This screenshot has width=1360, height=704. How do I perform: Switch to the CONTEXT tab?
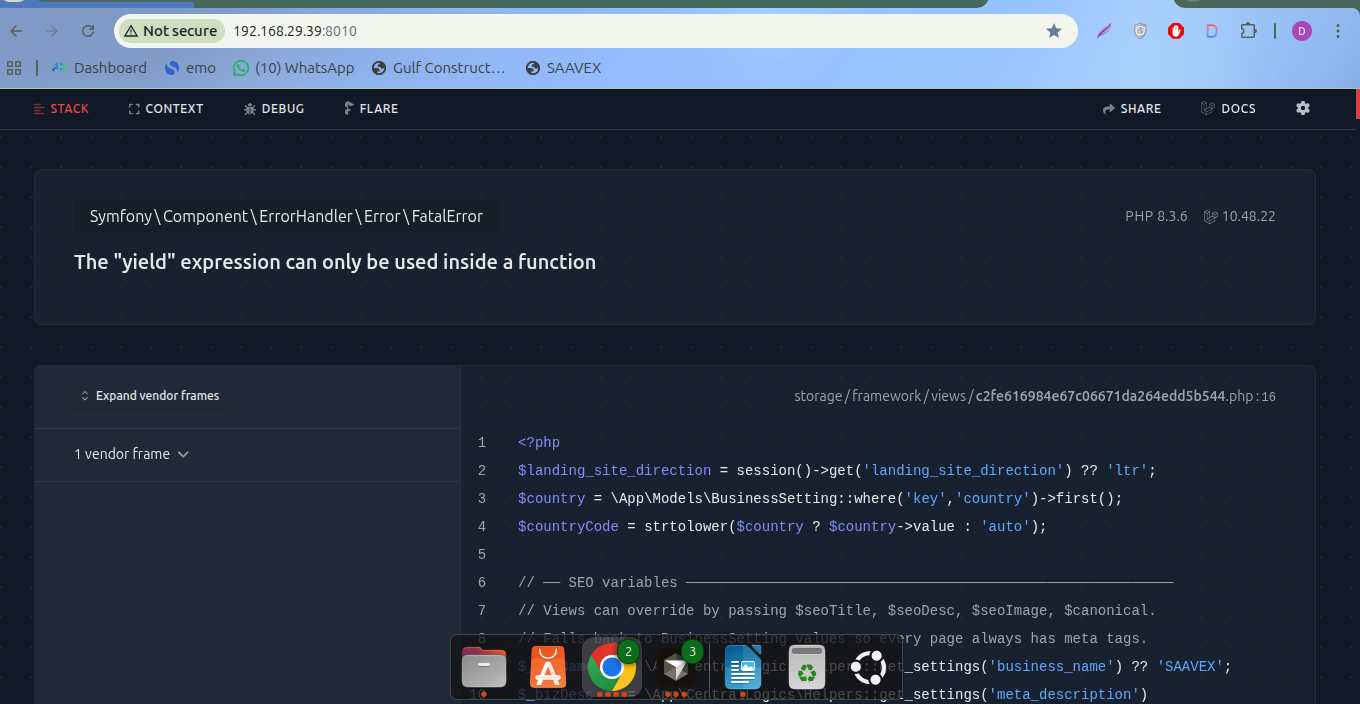(x=166, y=108)
